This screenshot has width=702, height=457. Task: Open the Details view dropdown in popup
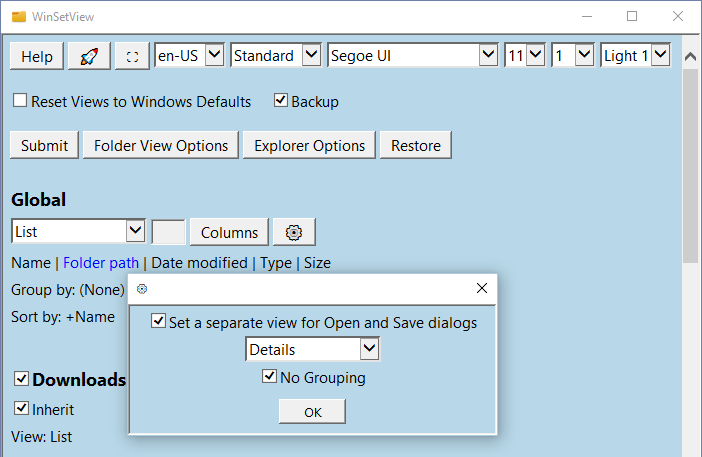point(312,349)
